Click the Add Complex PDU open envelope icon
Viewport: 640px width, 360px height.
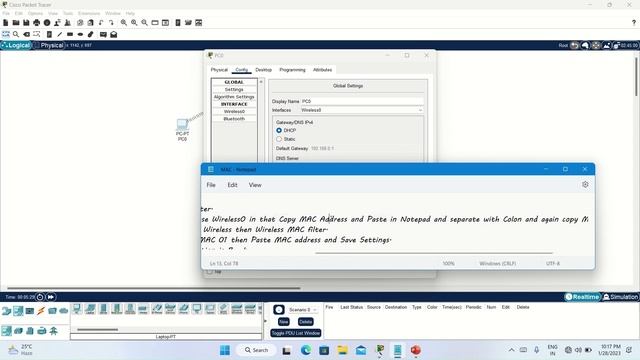(113, 34)
